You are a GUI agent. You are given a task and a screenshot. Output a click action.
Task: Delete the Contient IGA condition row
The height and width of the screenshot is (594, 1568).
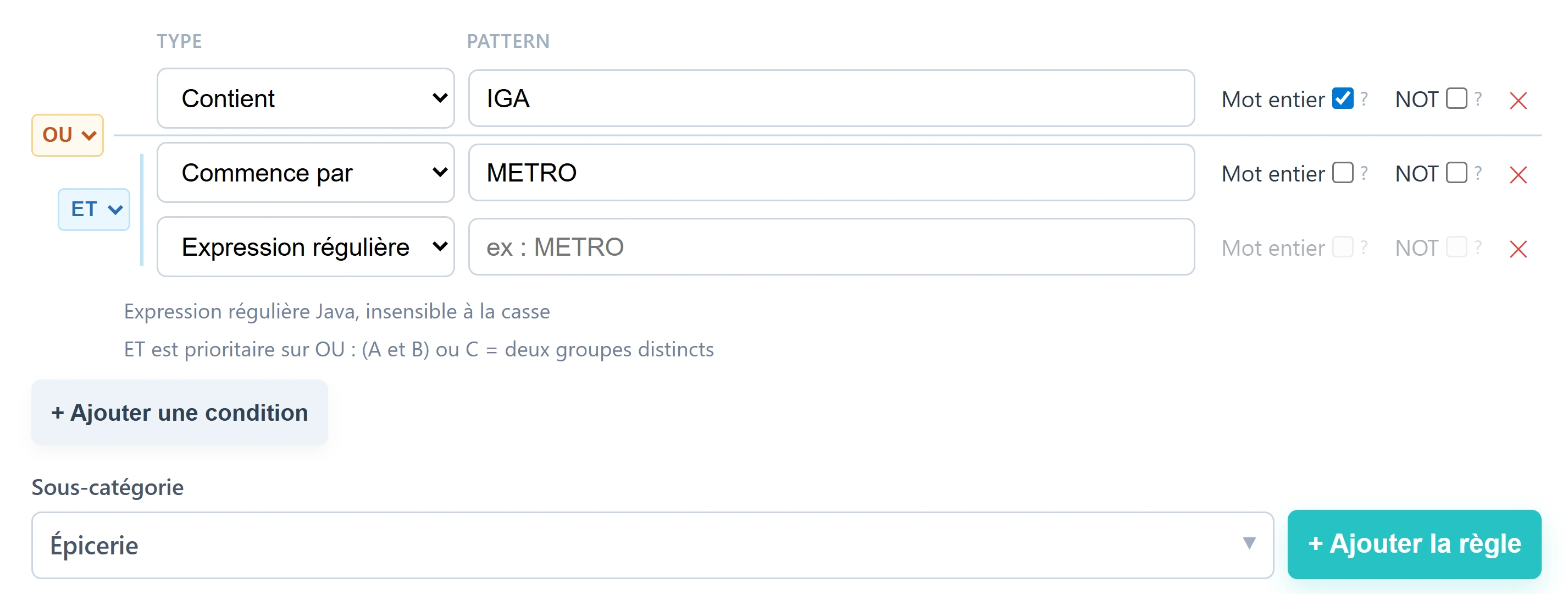click(1518, 100)
